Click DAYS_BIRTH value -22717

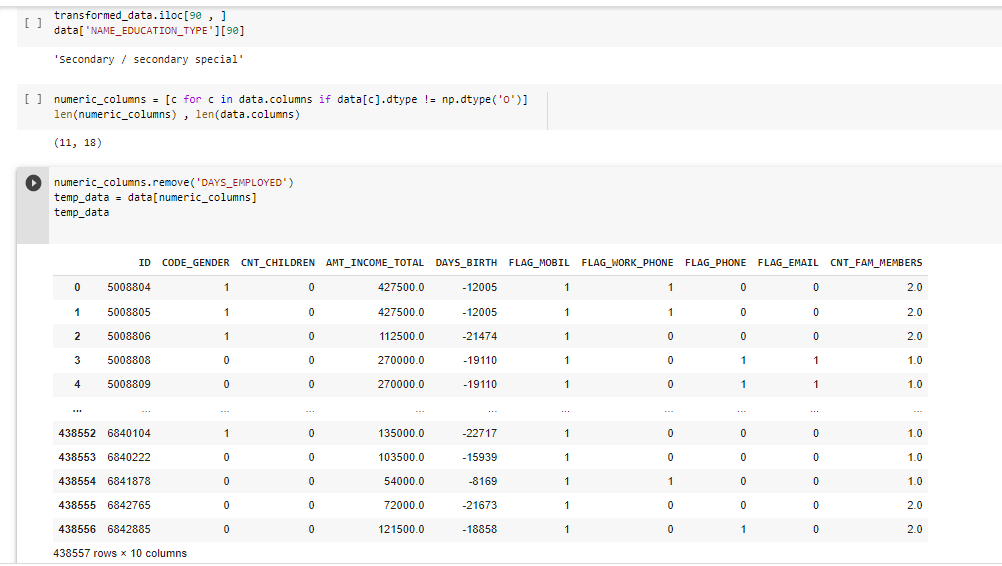pos(480,433)
